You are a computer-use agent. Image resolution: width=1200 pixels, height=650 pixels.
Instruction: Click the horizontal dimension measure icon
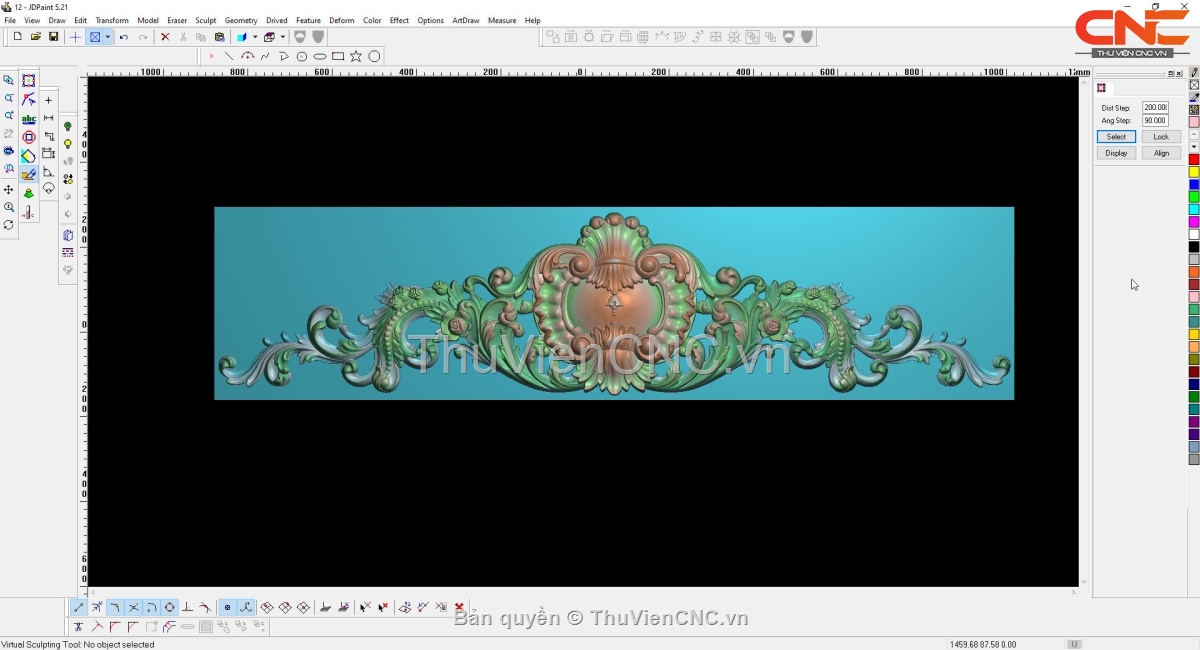pyautogui.click(x=48, y=118)
